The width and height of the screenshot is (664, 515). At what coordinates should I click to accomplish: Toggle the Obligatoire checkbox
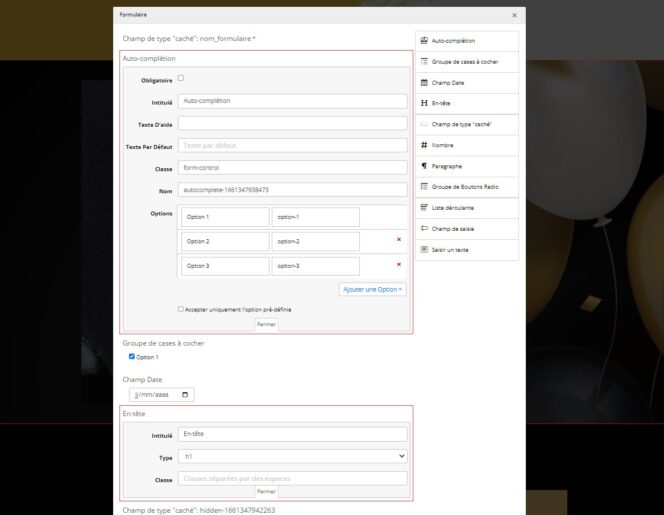181,78
